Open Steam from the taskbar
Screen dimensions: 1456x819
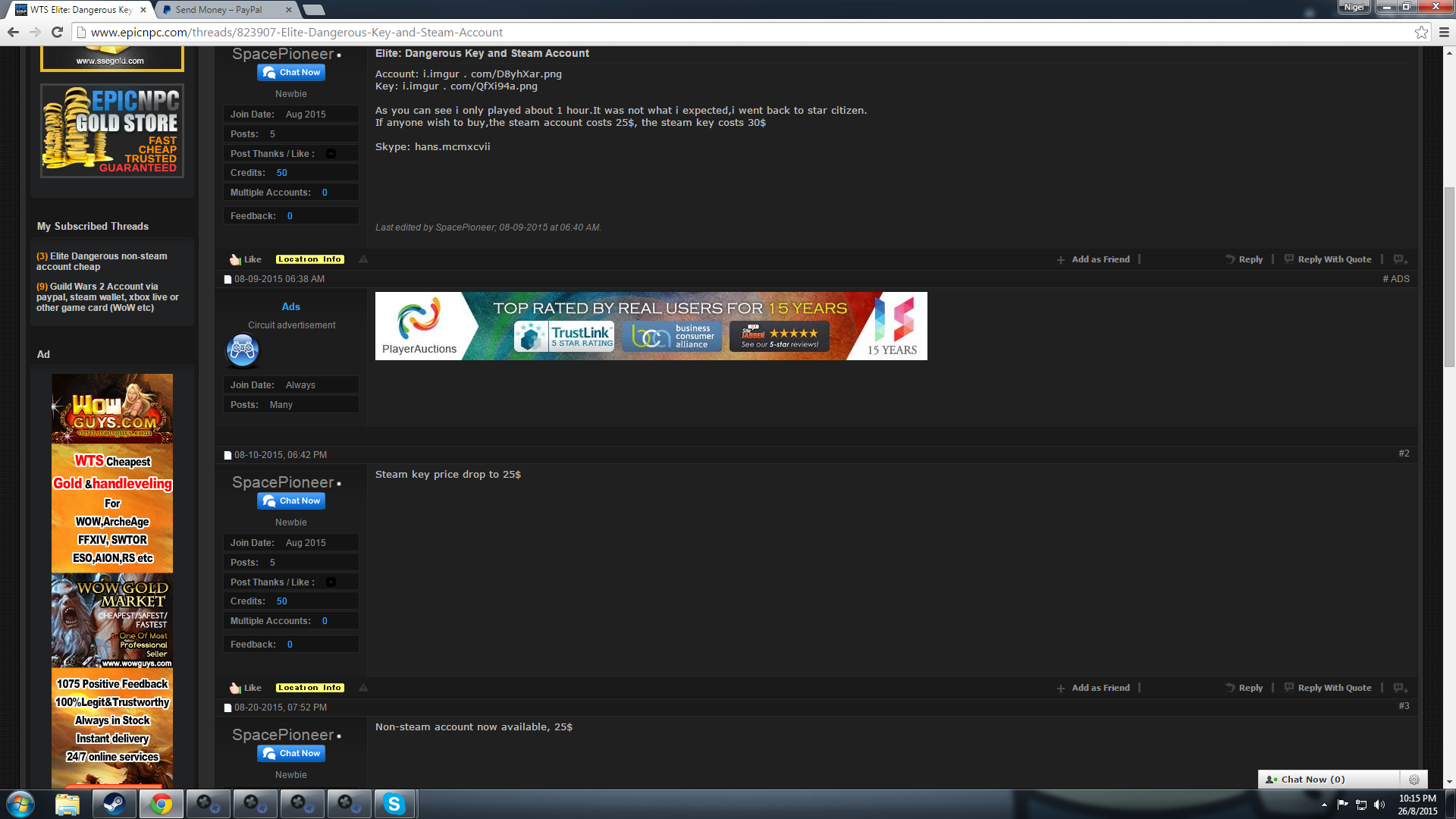click(x=115, y=804)
